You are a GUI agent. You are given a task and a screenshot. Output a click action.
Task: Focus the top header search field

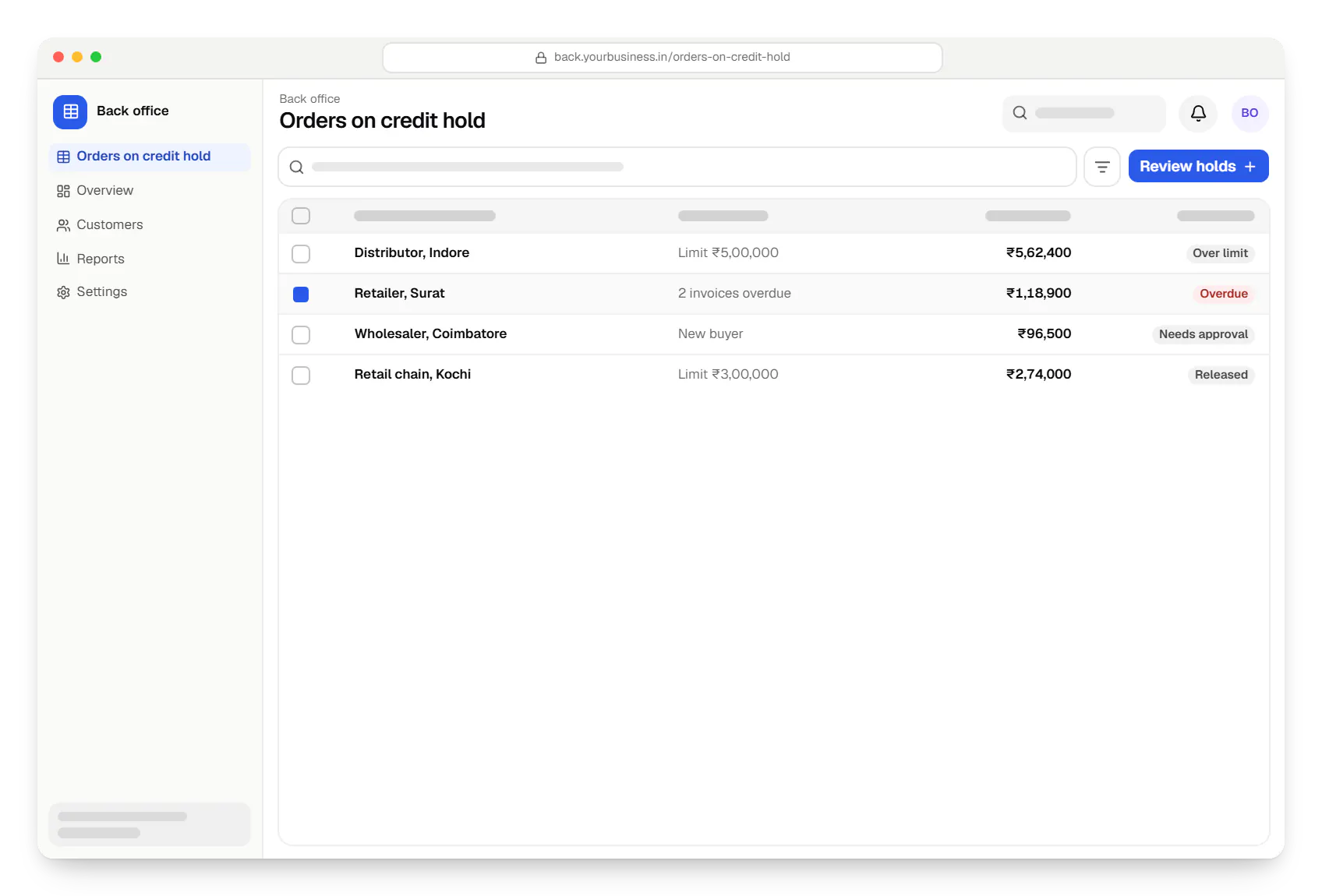(1084, 114)
